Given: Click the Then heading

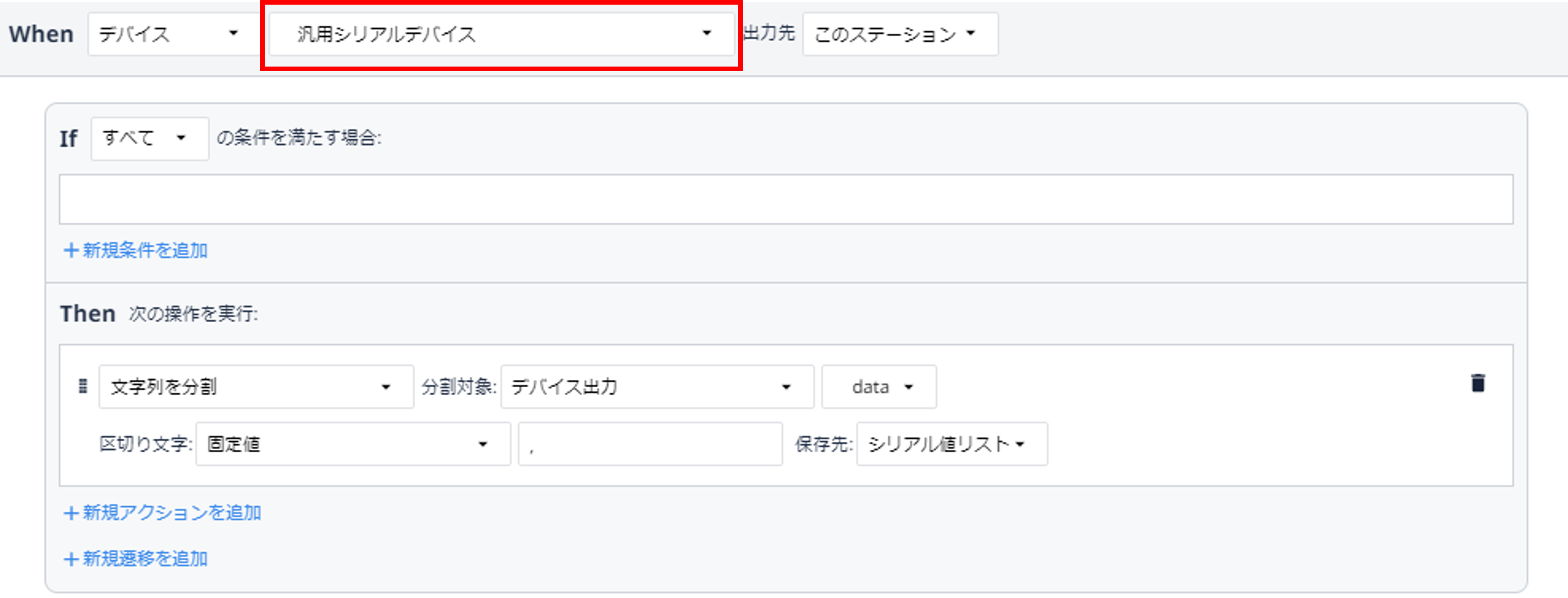Looking at the screenshot, I should coord(88,314).
